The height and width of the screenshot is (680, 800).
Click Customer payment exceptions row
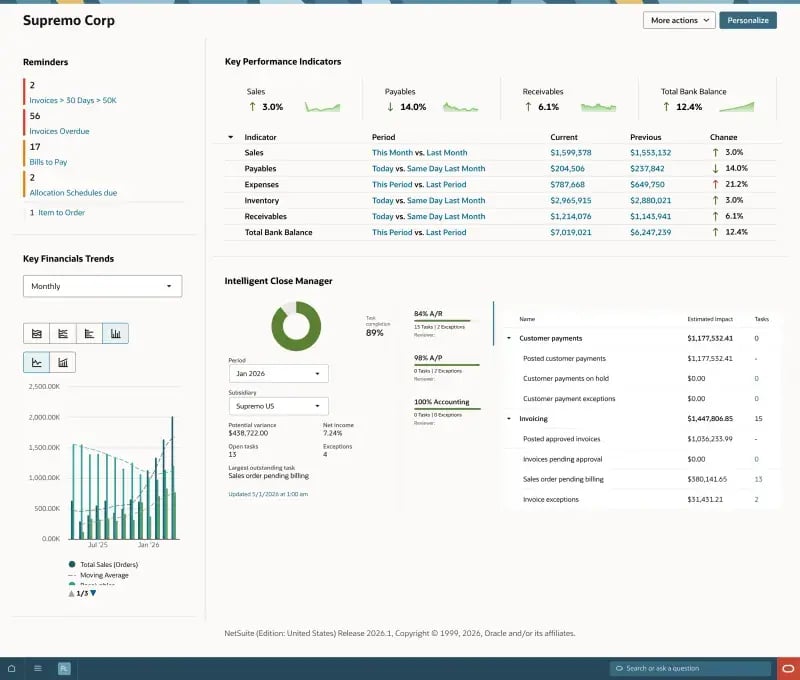[642, 399]
